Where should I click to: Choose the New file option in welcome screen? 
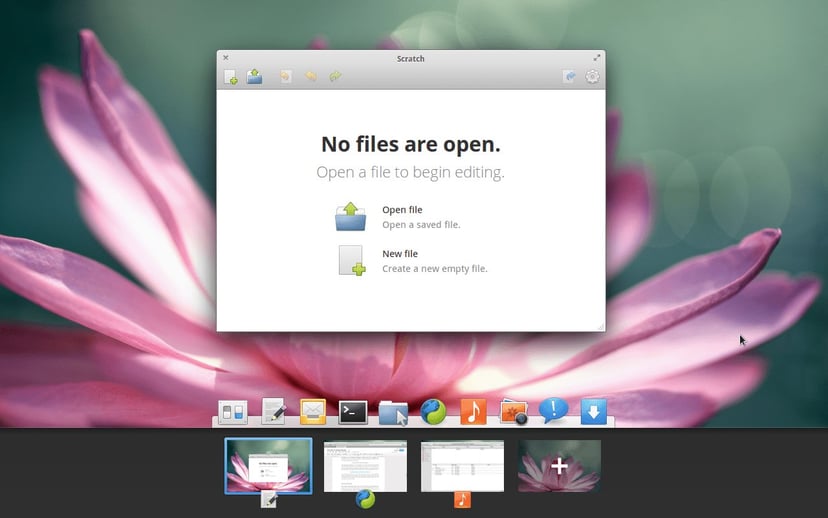(412, 260)
